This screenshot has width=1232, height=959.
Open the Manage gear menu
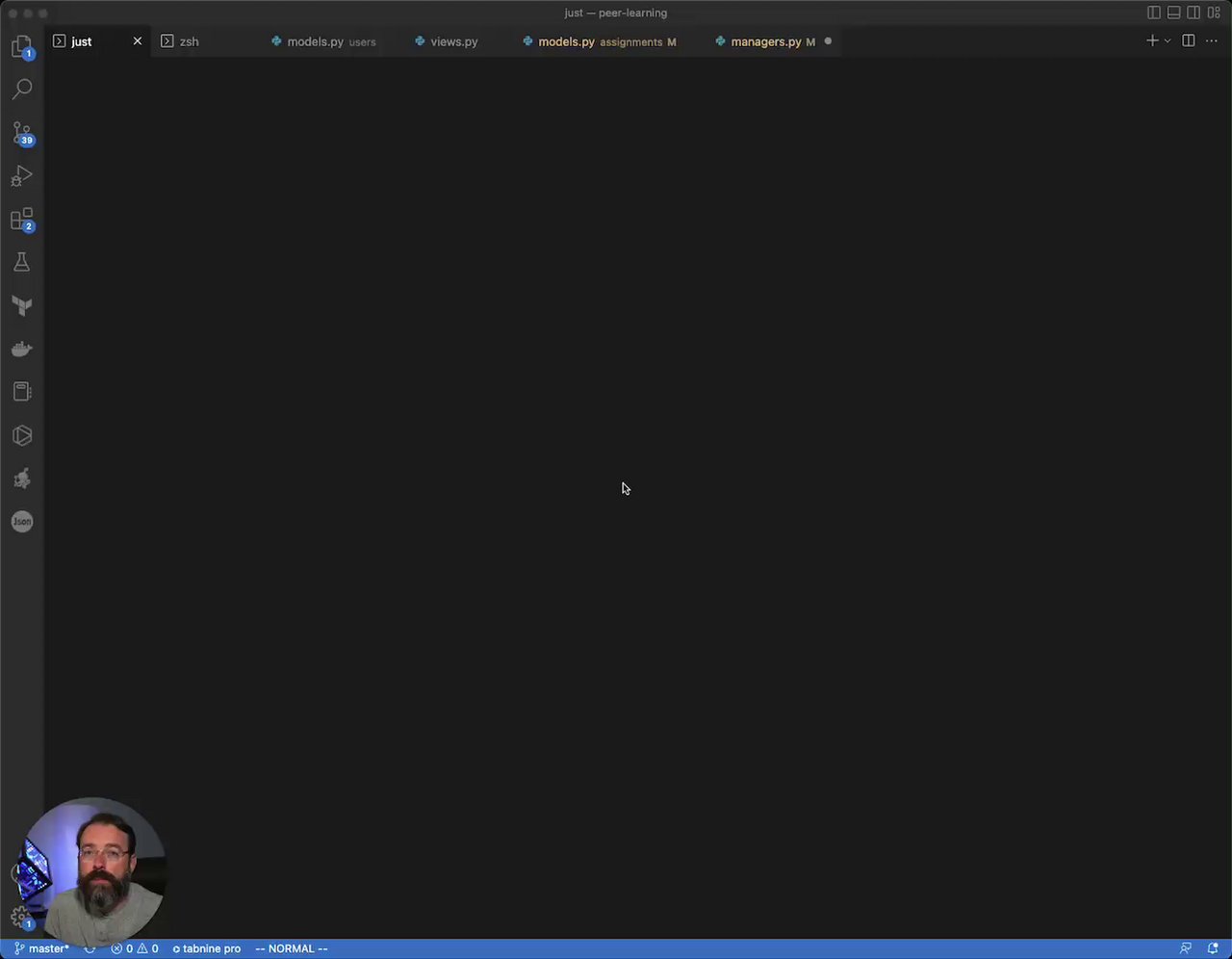tap(21, 917)
